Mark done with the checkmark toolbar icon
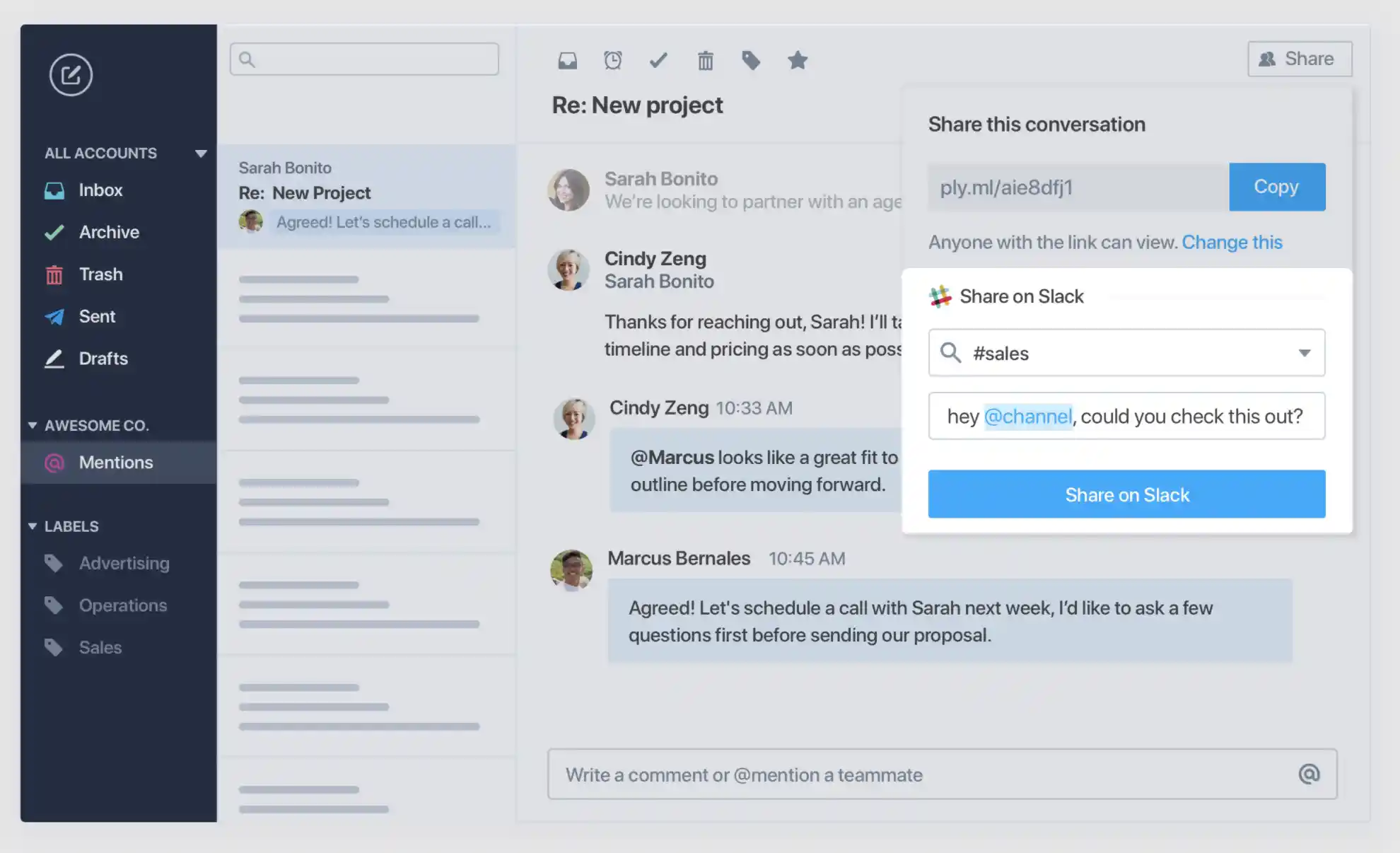This screenshot has height=853, width=1400. click(658, 60)
